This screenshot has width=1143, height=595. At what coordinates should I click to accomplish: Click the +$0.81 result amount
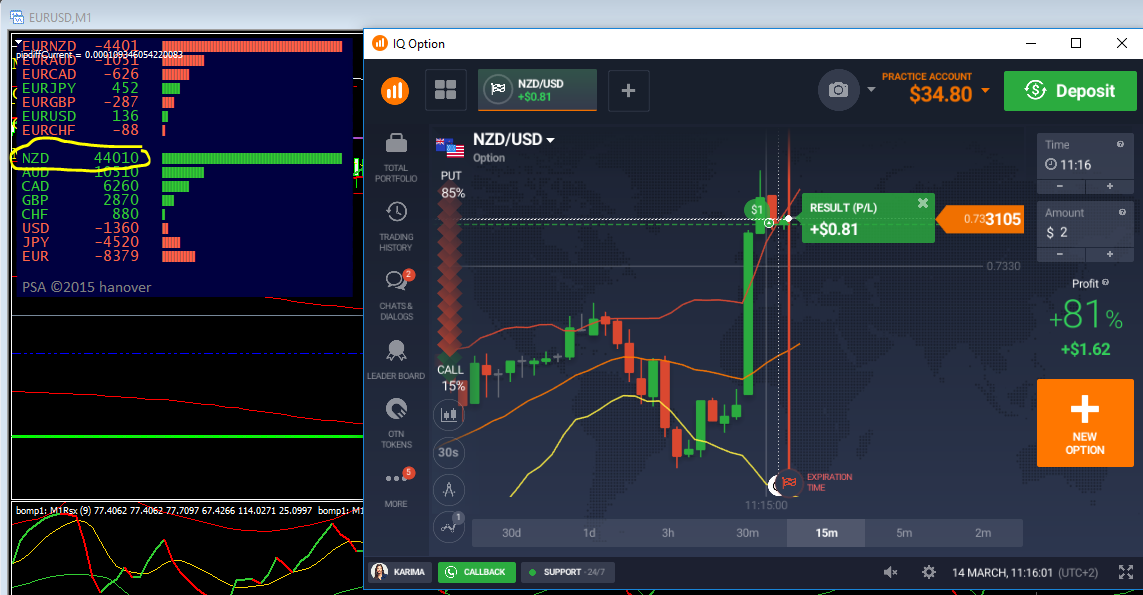834,229
